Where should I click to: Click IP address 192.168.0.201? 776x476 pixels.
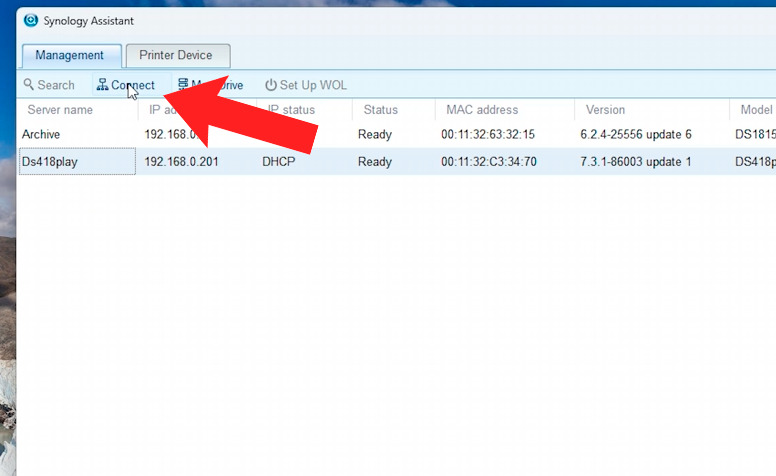(x=181, y=162)
